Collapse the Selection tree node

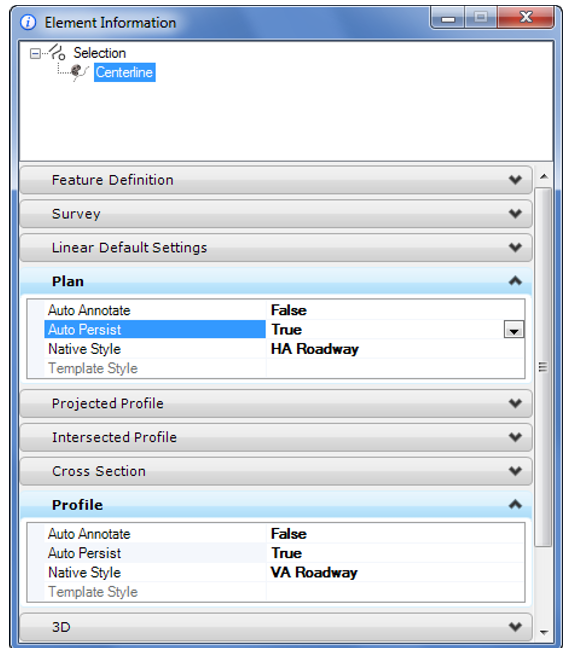click(35, 53)
